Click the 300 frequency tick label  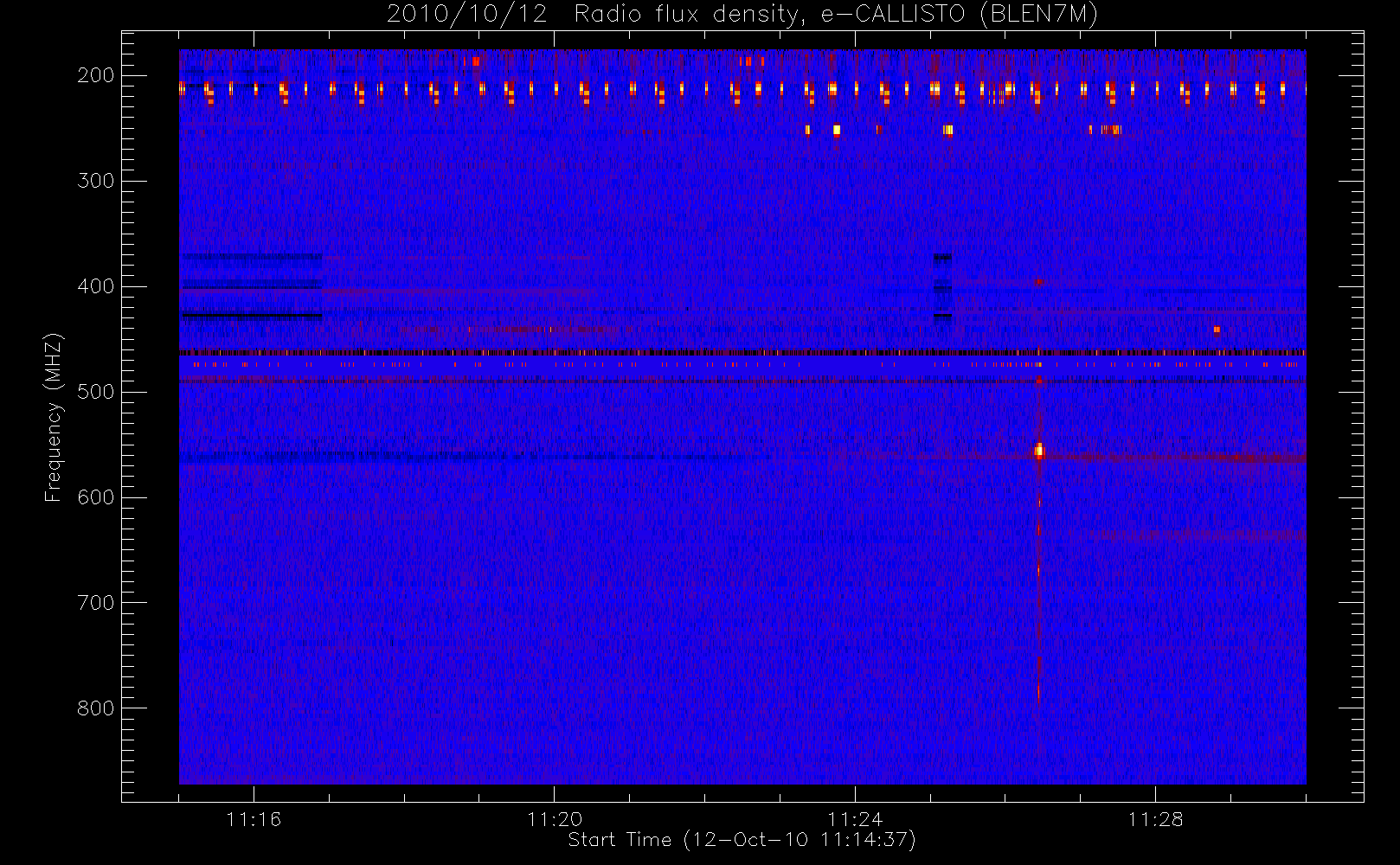(x=96, y=181)
